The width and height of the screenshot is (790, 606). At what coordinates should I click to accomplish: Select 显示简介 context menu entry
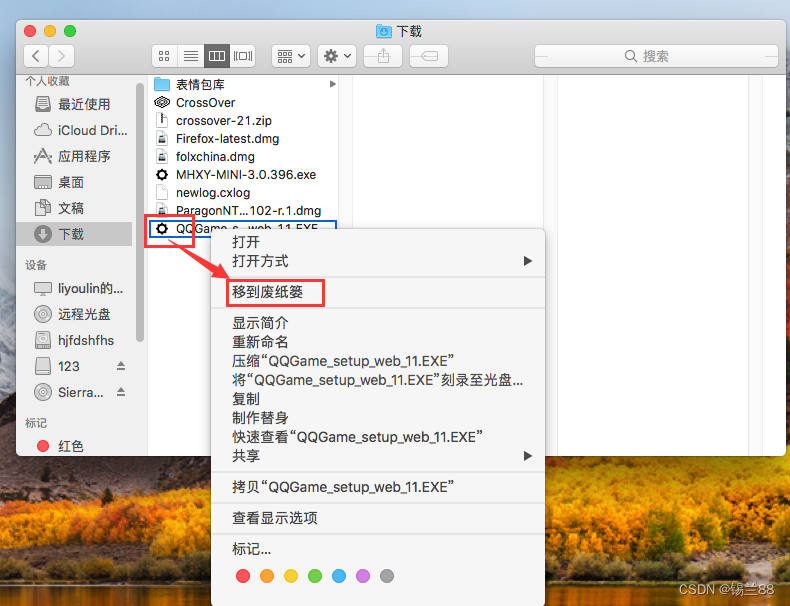pyautogui.click(x=261, y=323)
